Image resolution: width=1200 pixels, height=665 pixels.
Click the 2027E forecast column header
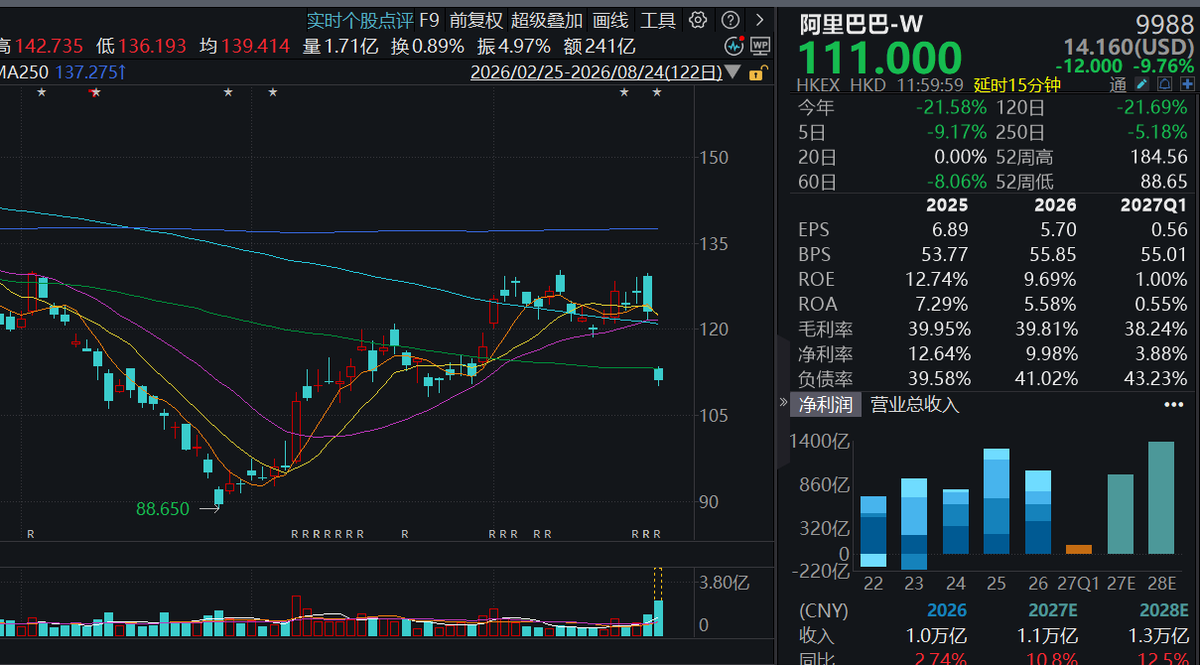[x=1052, y=611]
